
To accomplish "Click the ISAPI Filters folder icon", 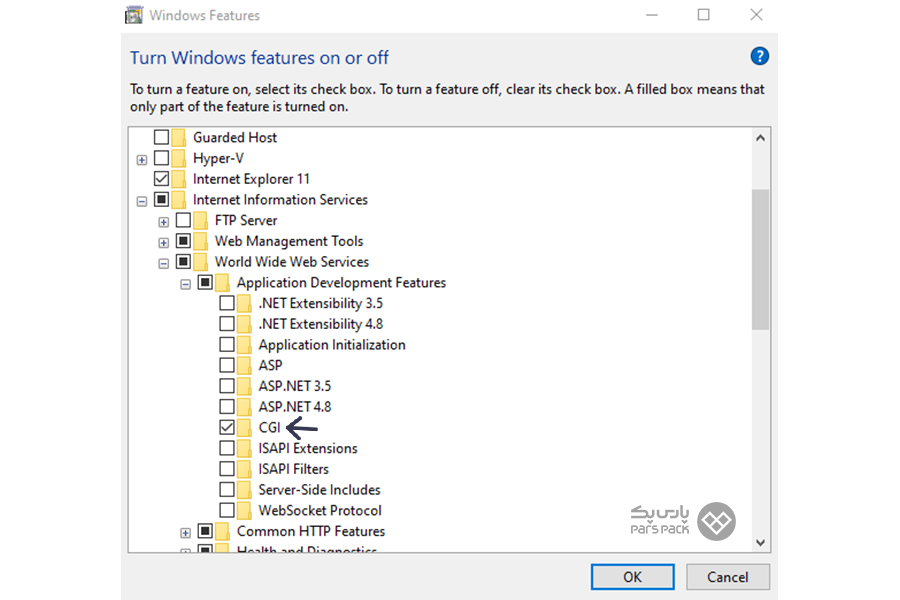I will click(244, 469).
